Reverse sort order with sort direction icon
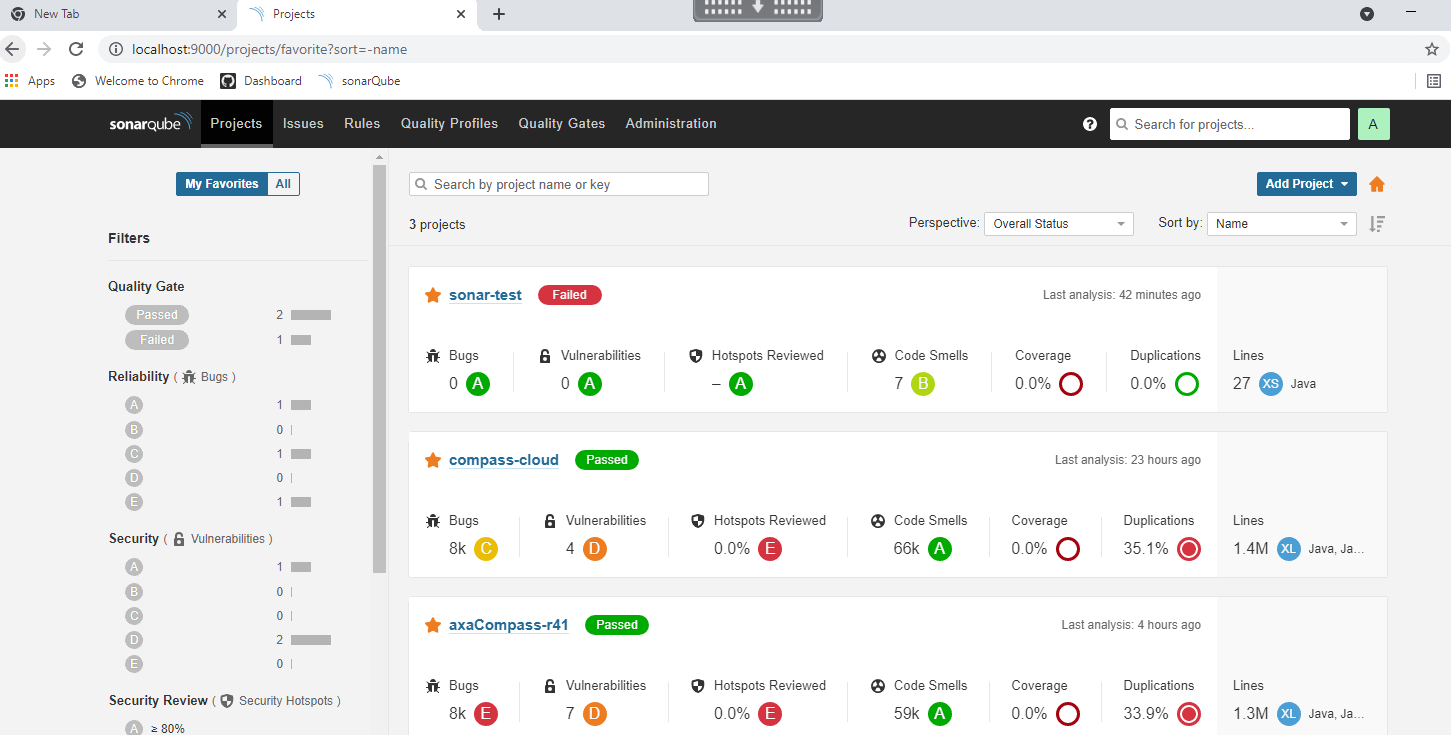The width and height of the screenshot is (1451, 735). click(x=1377, y=224)
